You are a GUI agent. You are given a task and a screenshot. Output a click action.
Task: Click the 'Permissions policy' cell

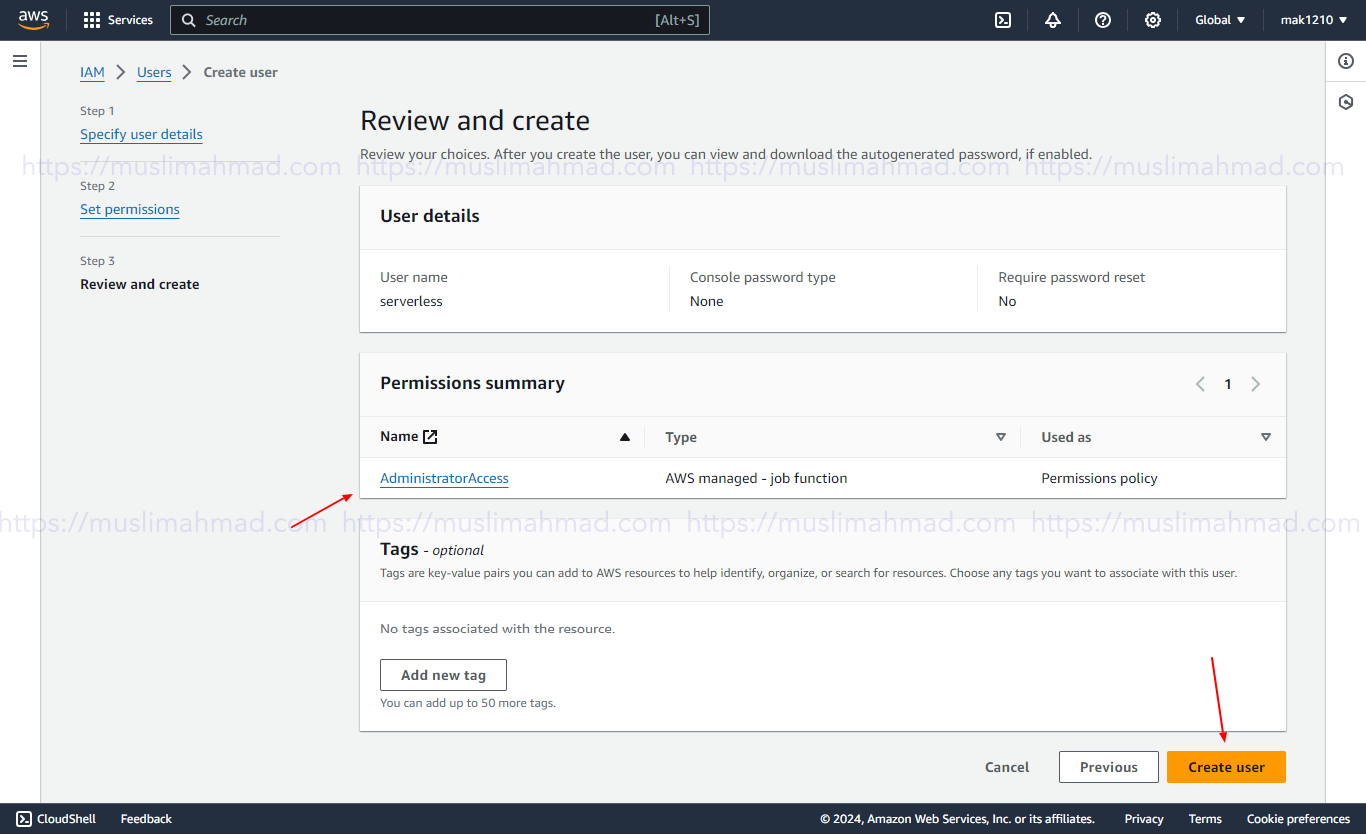[x=1099, y=478]
